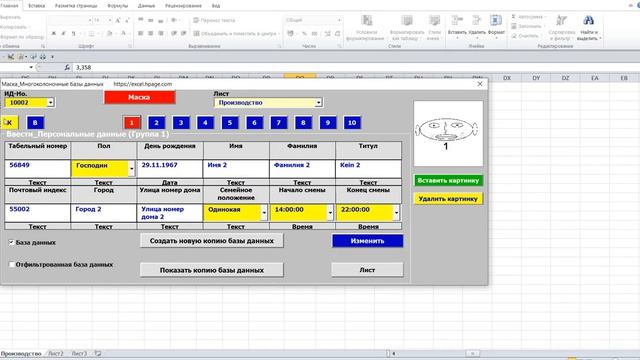Click the День рождения field 29.11.1967
Viewport: 640px width, 360px height.
tap(170, 169)
